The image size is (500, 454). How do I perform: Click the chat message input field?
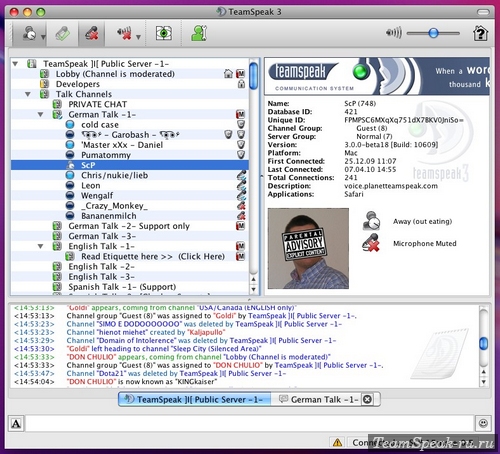[250, 423]
